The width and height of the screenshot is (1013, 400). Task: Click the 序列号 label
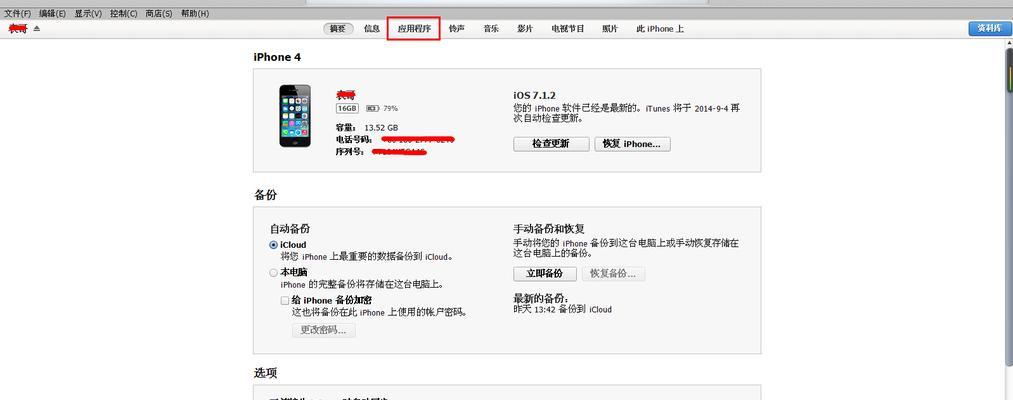click(x=350, y=152)
